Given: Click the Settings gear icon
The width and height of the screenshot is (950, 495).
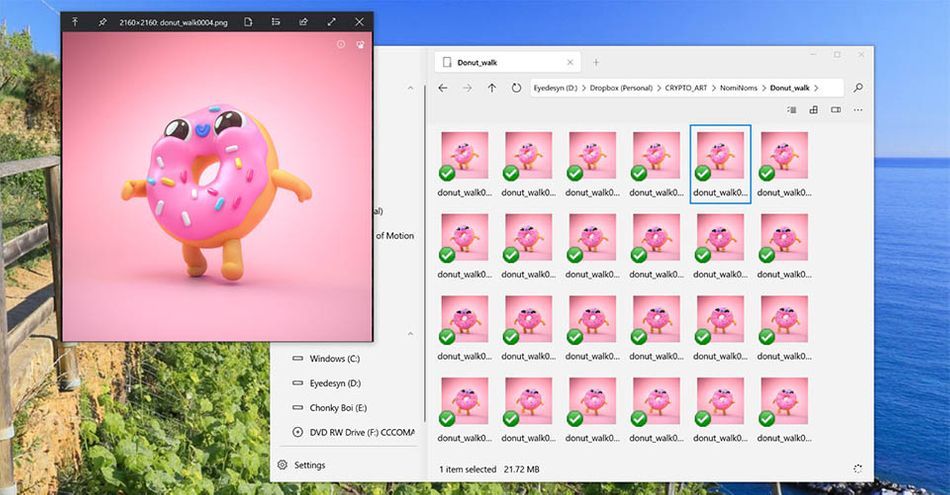Looking at the screenshot, I should pyautogui.click(x=282, y=465).
